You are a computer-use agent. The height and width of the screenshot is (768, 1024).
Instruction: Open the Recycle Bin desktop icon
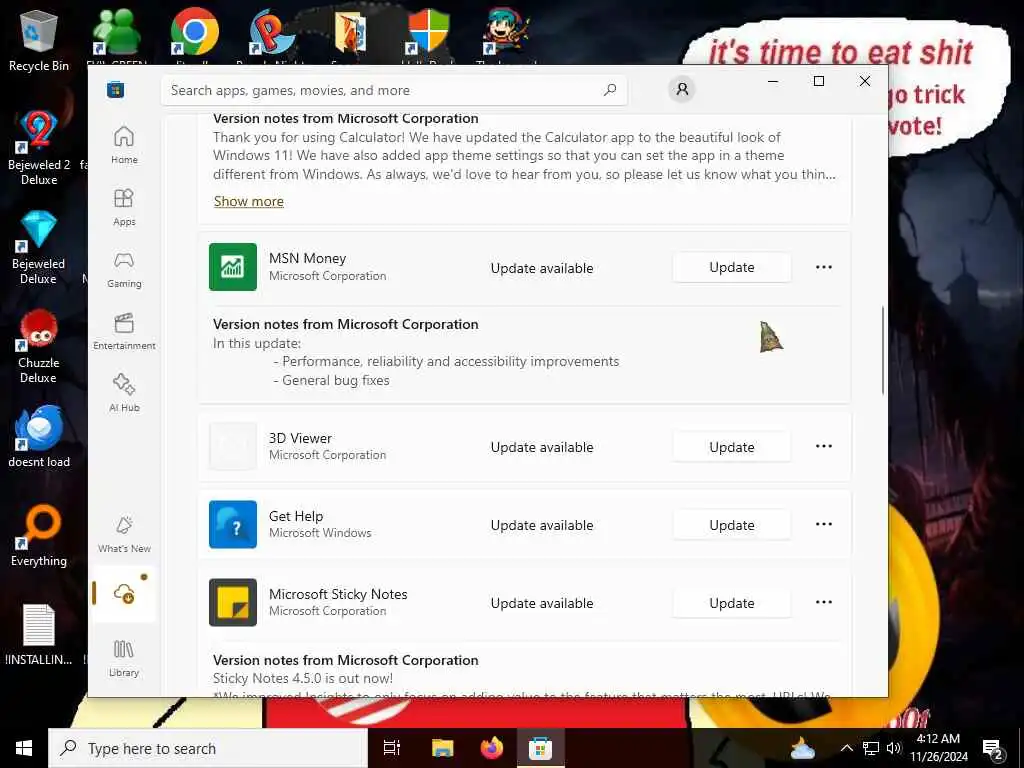pyautogui.click(x=39, y=41)
